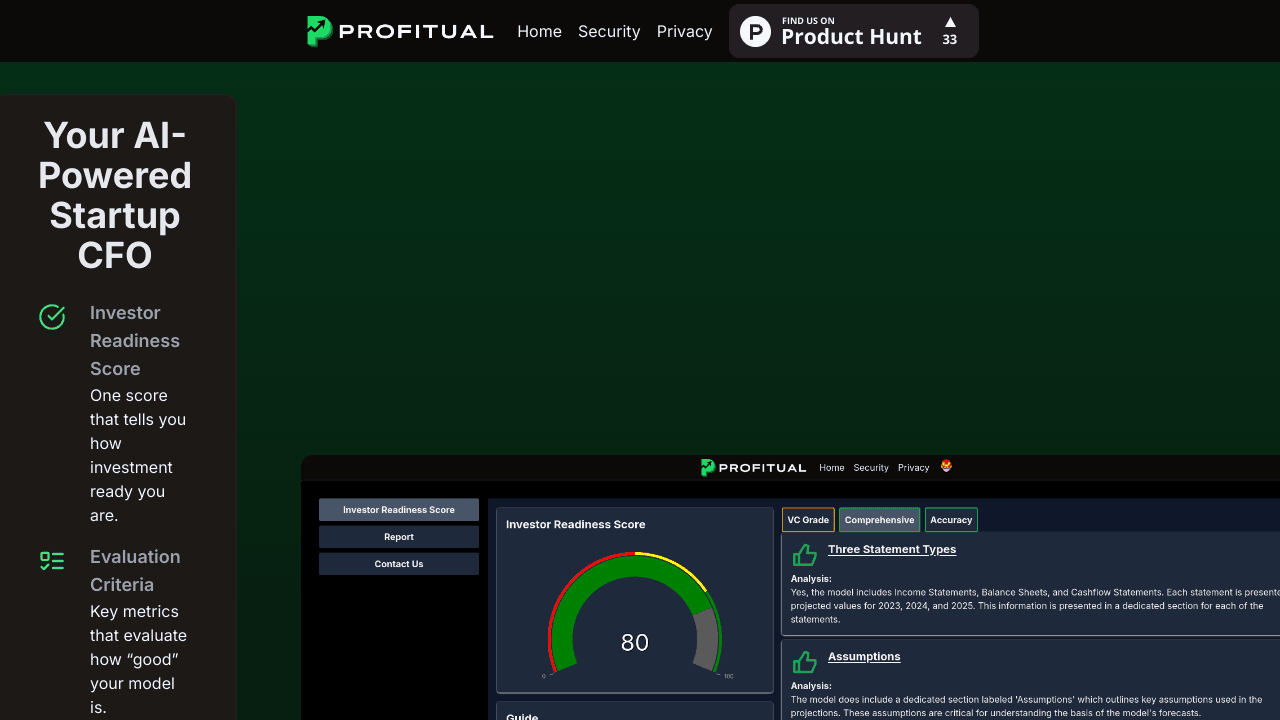Go to Security in the top navbar

coord(608,31)
